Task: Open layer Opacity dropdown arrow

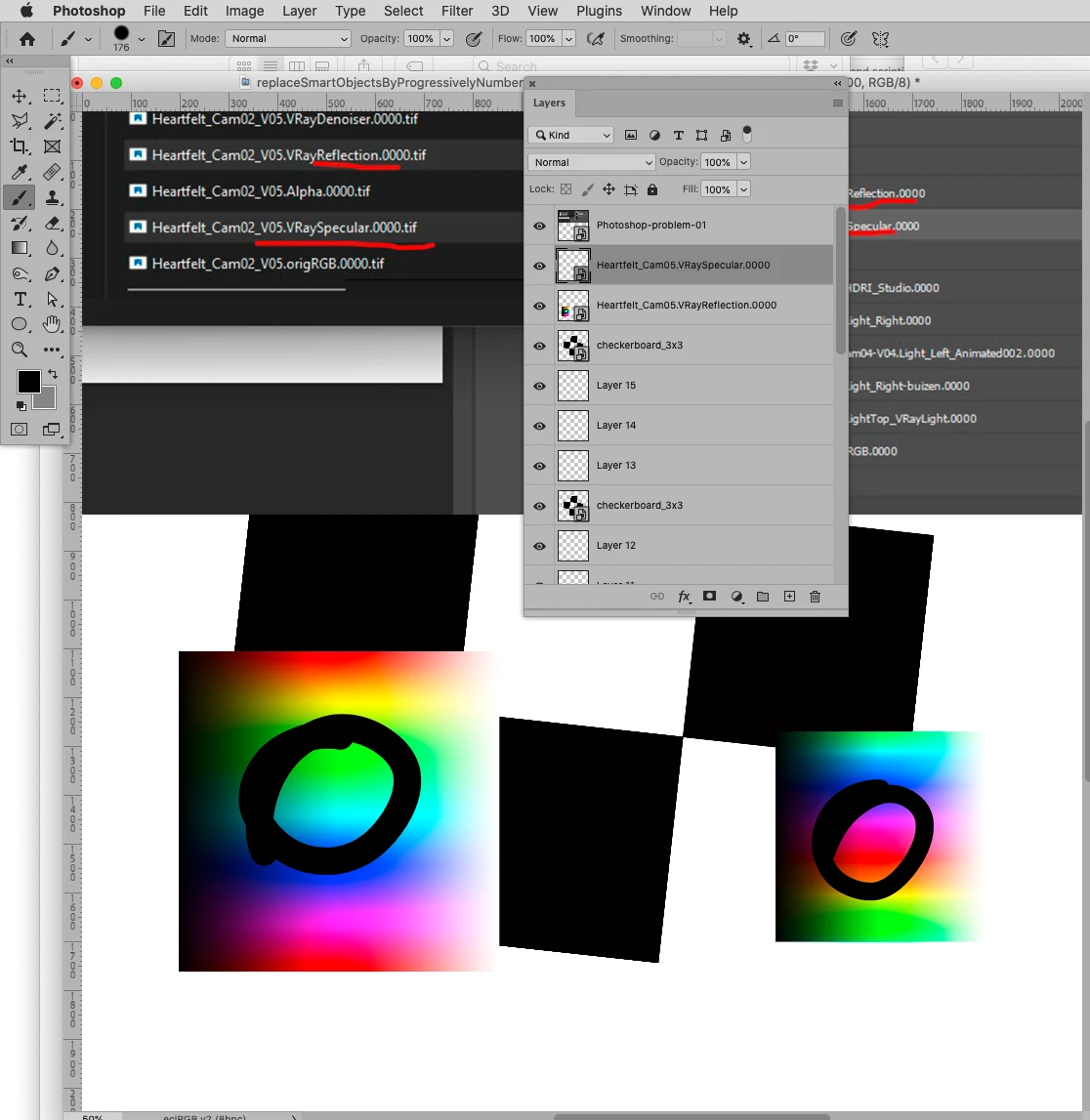Action: click(743, 162)
